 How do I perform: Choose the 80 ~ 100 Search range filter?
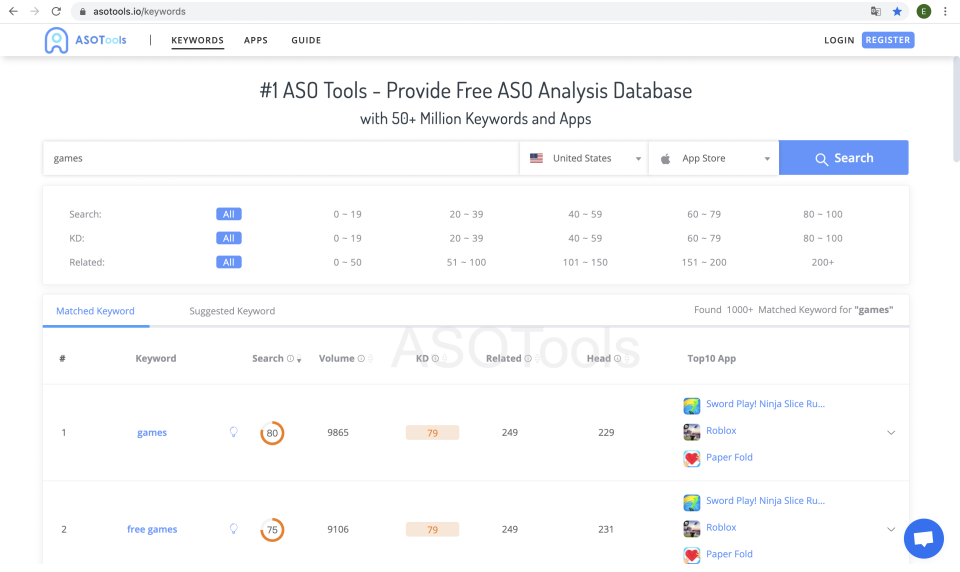click(x=822, y=214)
